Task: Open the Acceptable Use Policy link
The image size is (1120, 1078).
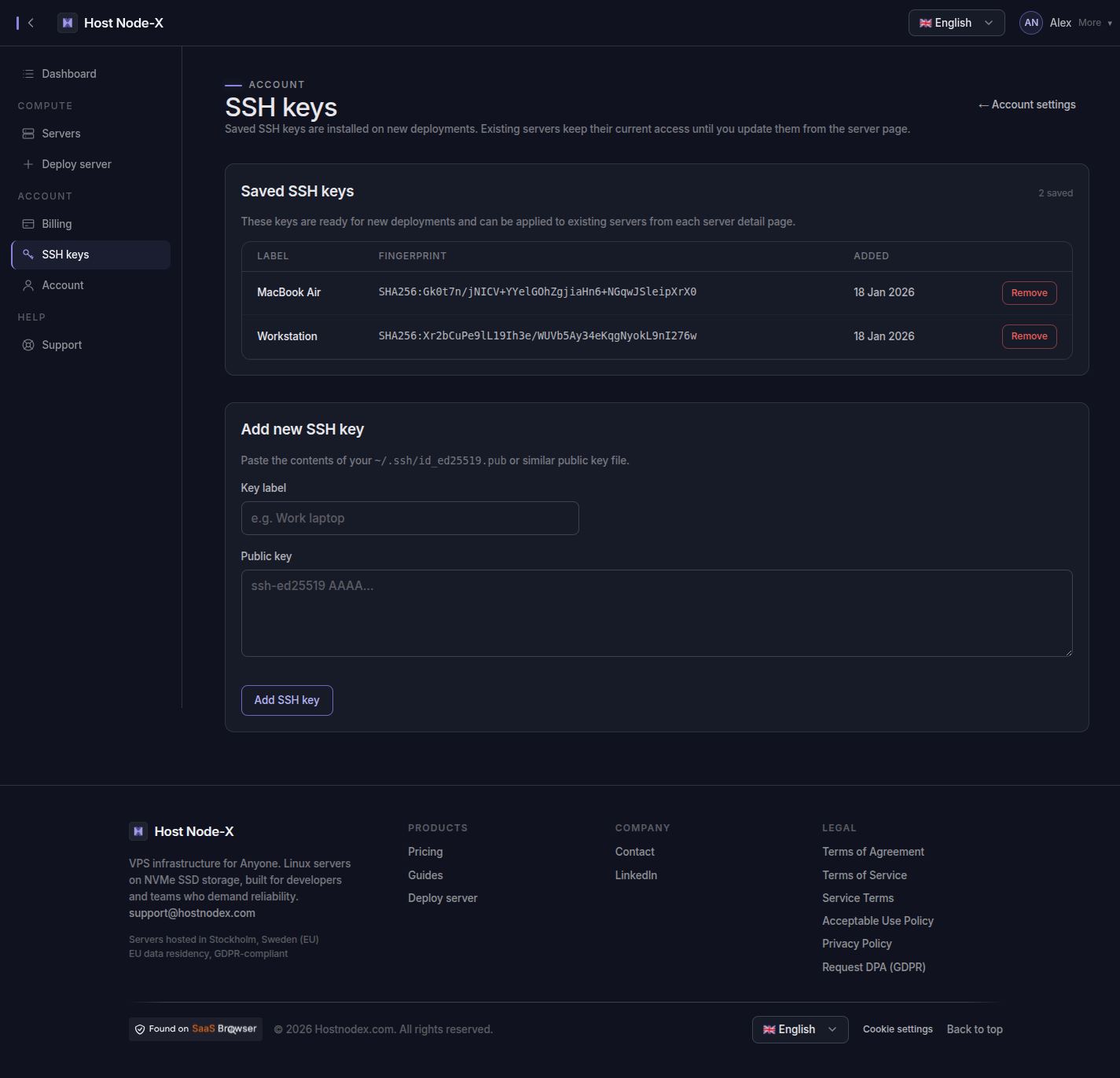Action: pos(878,921)
